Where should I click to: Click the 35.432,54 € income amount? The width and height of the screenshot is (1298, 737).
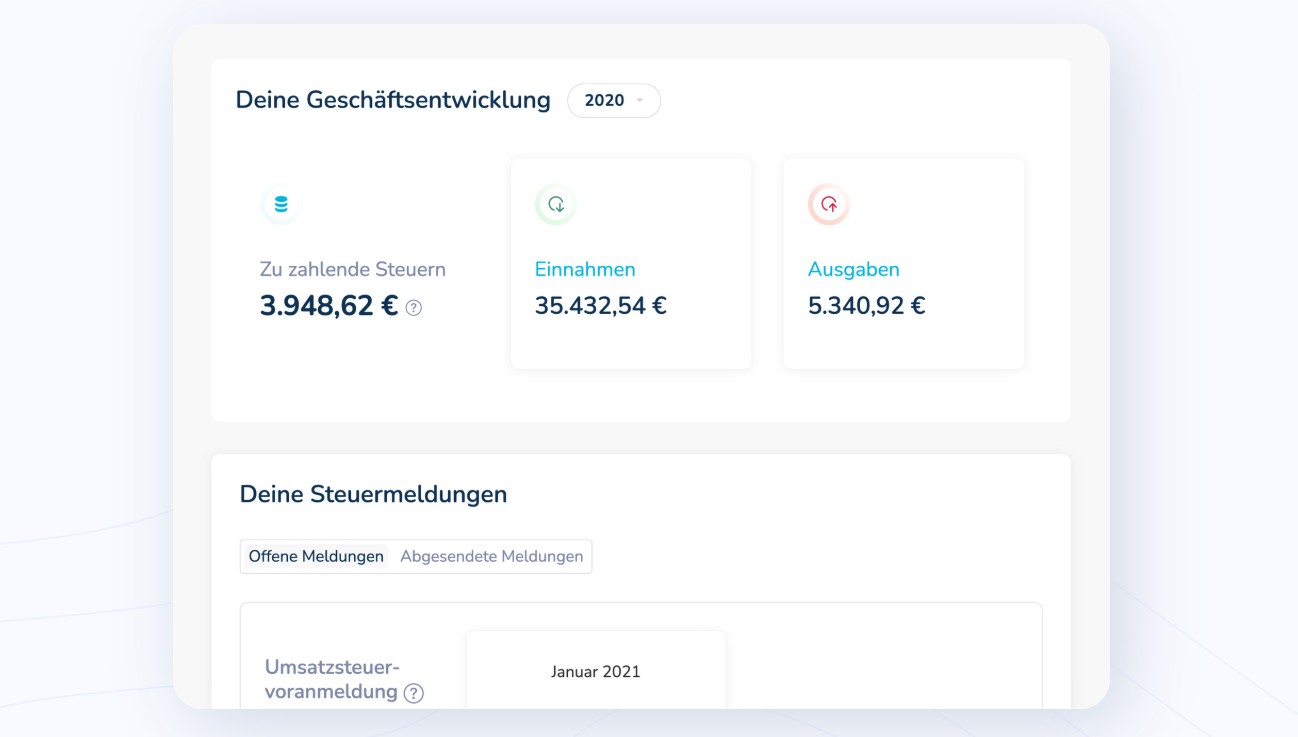point(601,306)
